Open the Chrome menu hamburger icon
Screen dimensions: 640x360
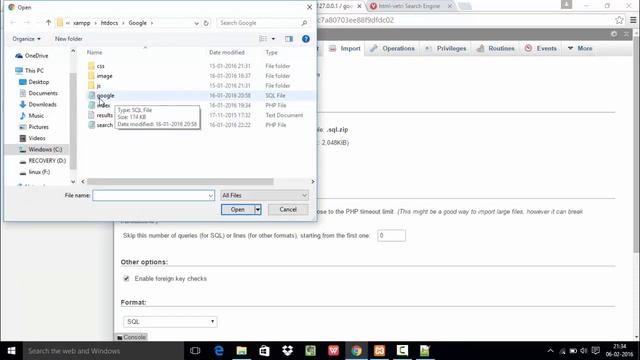(x=633, y=20)
